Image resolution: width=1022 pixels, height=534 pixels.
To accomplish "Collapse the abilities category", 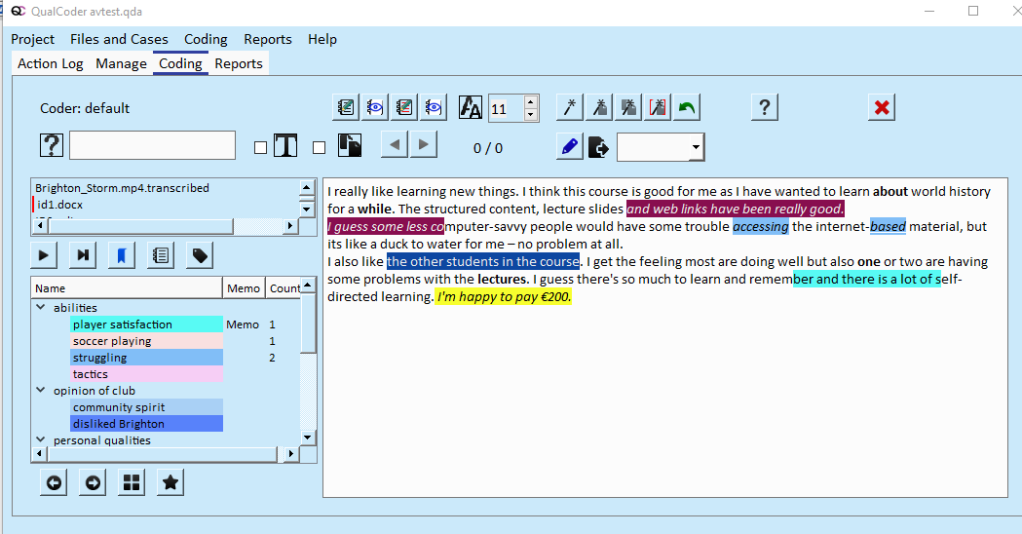I will (x=41, y=308).
